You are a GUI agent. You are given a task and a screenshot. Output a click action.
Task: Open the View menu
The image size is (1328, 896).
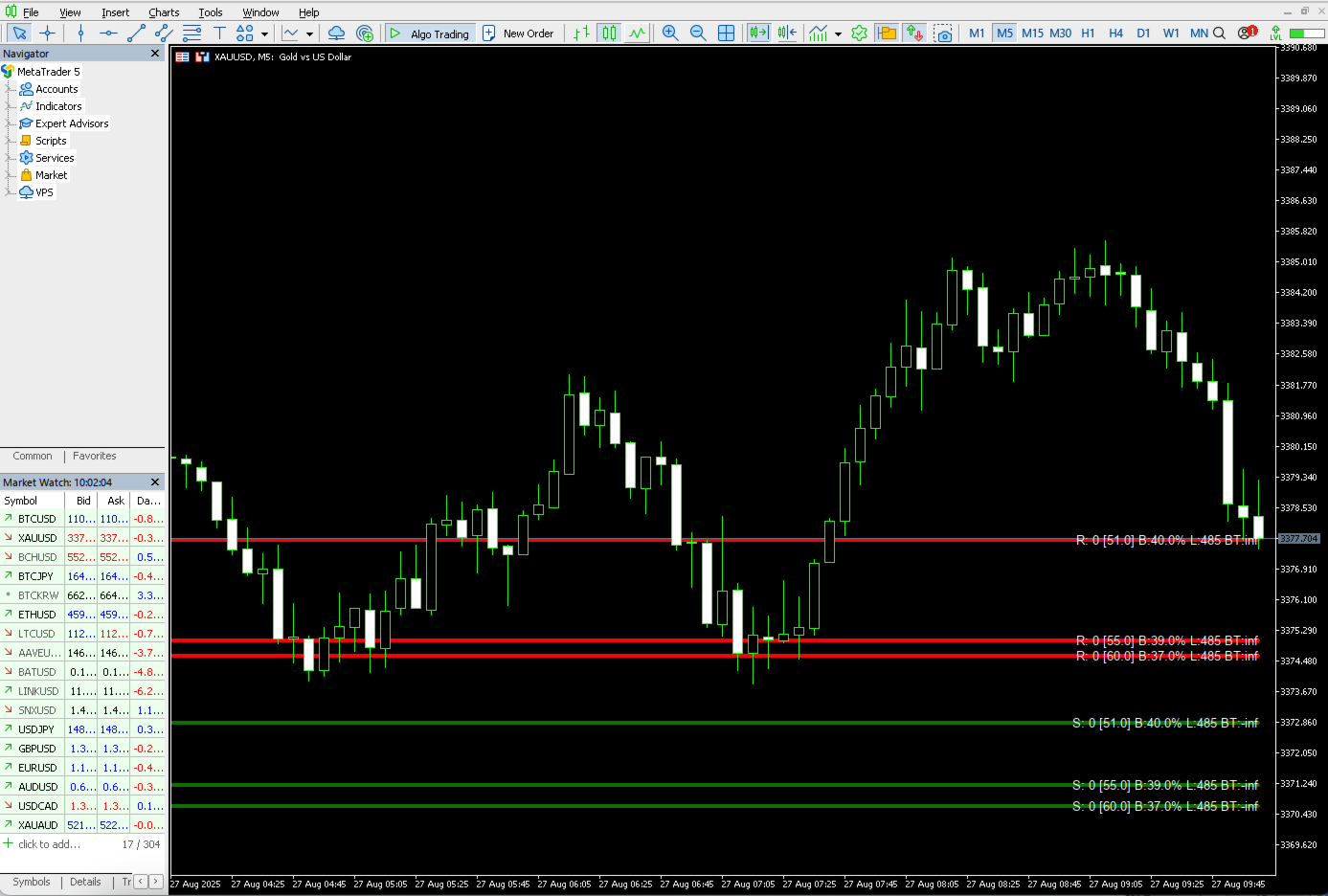(x=70, y=12)
